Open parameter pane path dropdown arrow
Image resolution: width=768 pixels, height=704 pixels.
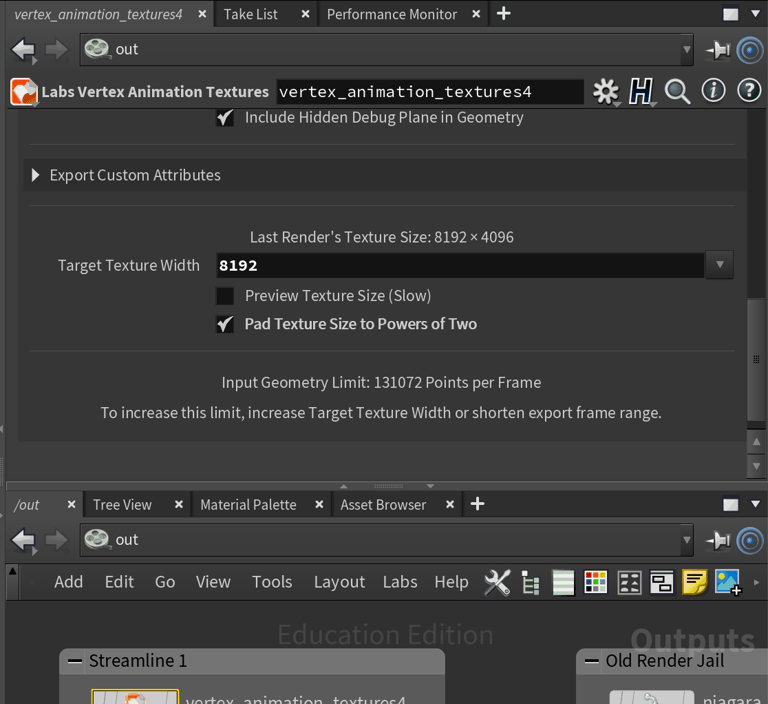[x=686, y=49]
